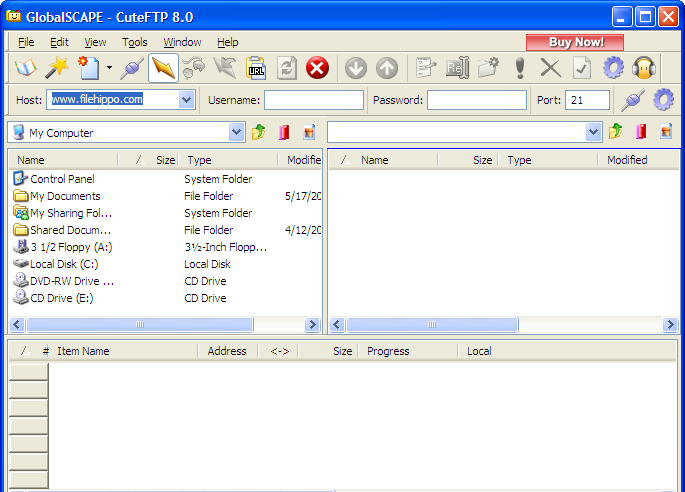Click the Download down-arrow icon
This screenshot has width=685, height=492.
pyautogui.click(x=356, y=68)
